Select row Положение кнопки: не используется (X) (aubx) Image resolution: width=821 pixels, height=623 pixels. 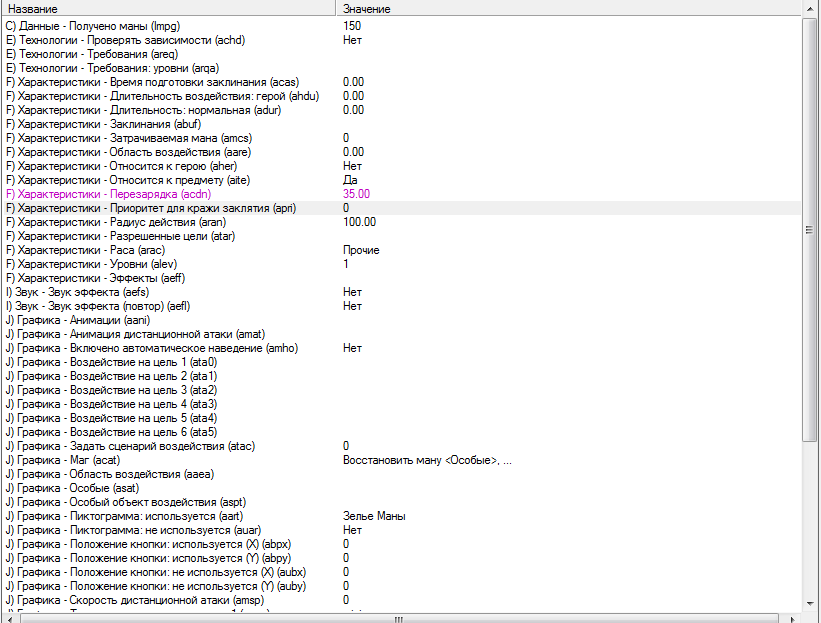tap(402, 572)
